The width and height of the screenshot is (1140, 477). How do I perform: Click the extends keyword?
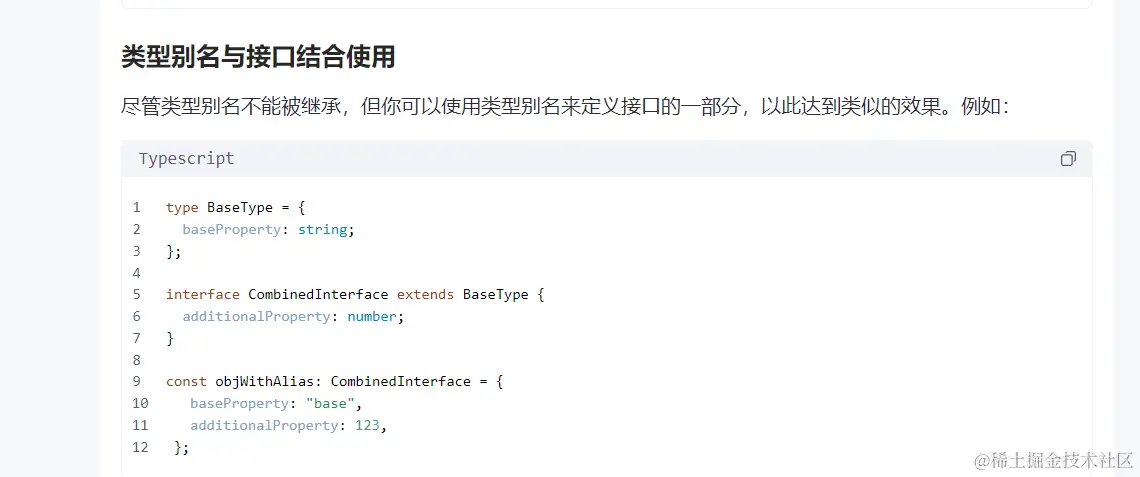(425, 295)
